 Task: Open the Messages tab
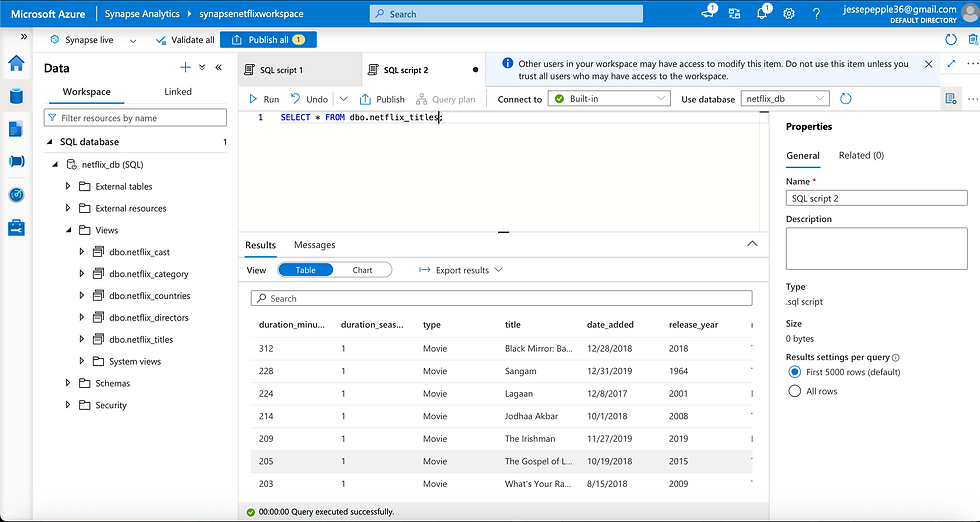314,244
